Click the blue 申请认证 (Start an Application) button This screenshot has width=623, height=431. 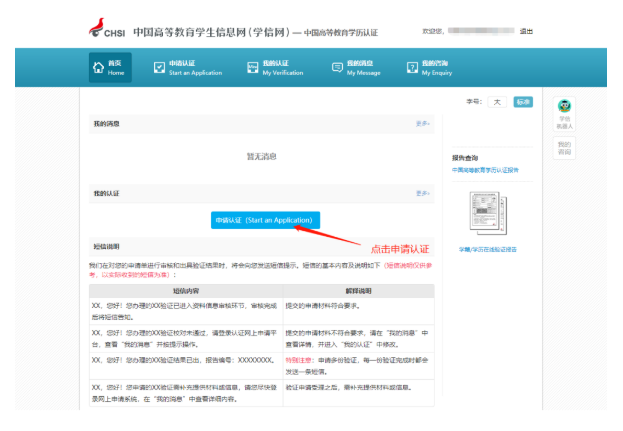[x=265, y=220]
